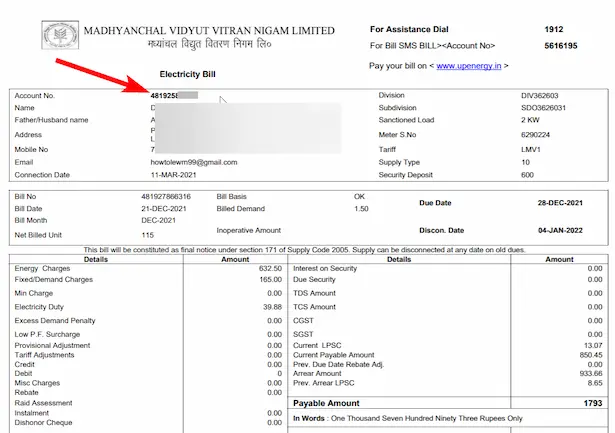Select the amount-in-words line
Screen dimensions: 615x433
(408, 418)
